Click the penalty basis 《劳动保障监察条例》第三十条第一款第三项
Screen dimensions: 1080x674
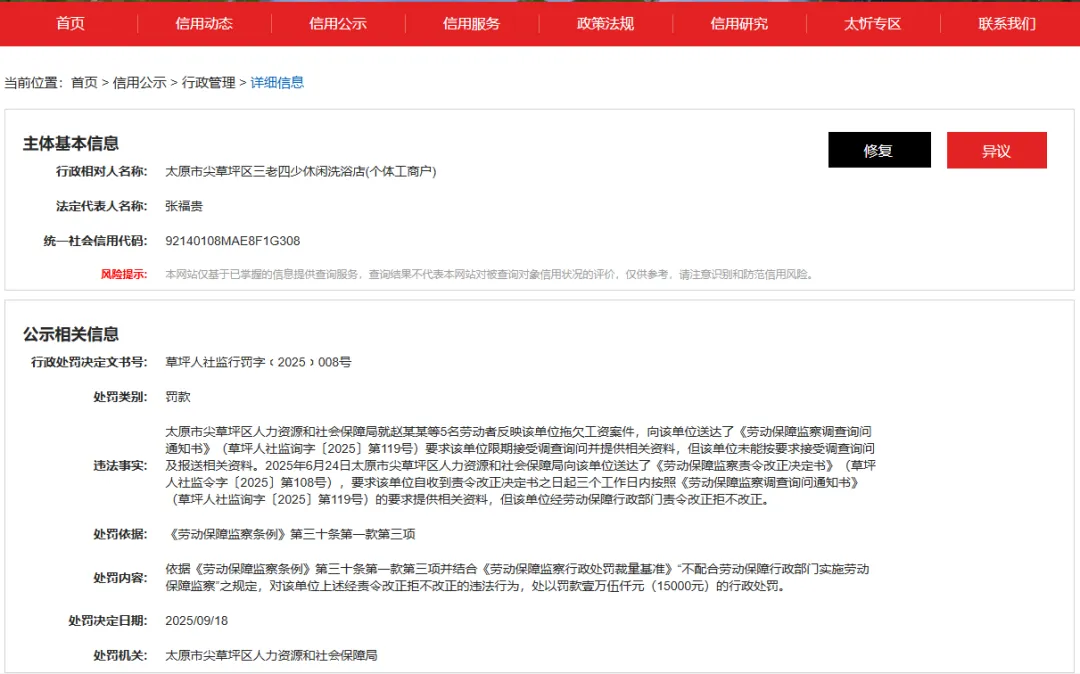coord(290,534)
